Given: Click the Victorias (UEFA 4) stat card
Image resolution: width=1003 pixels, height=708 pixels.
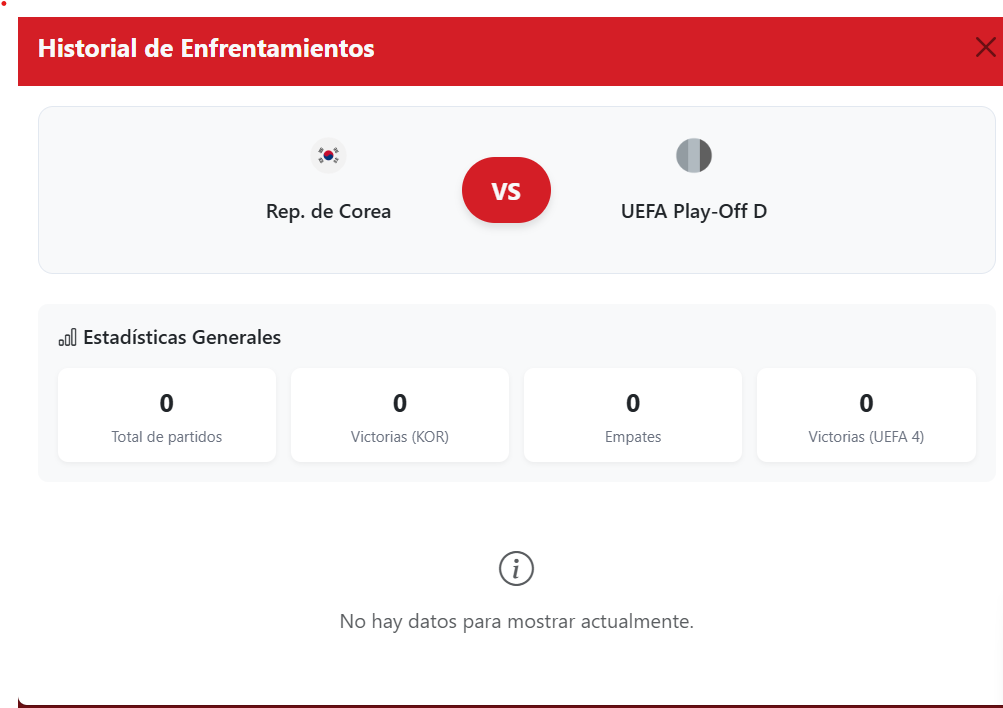Looking at the screenshot, I should point(866,415).
